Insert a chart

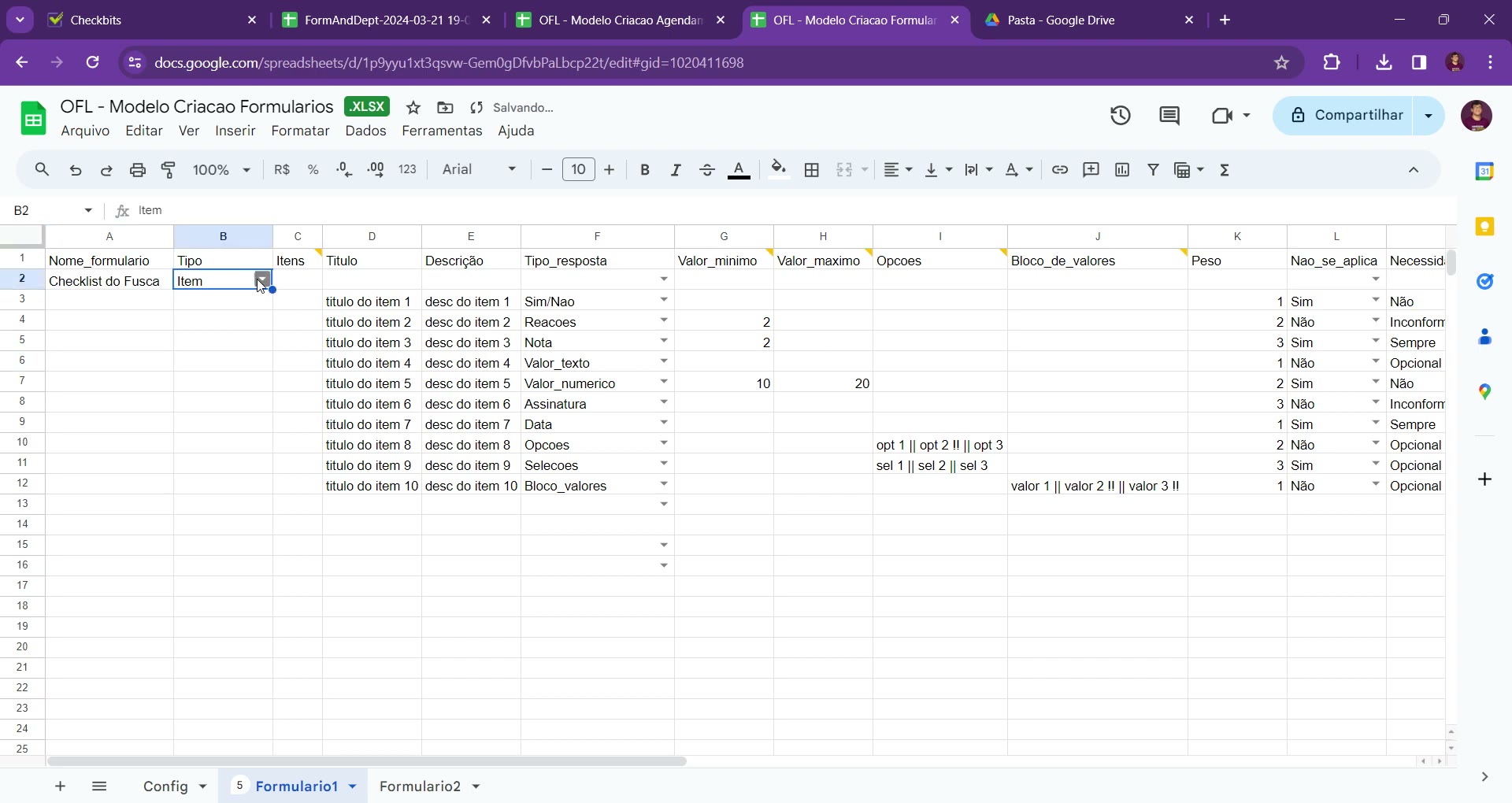point(1122,169)
